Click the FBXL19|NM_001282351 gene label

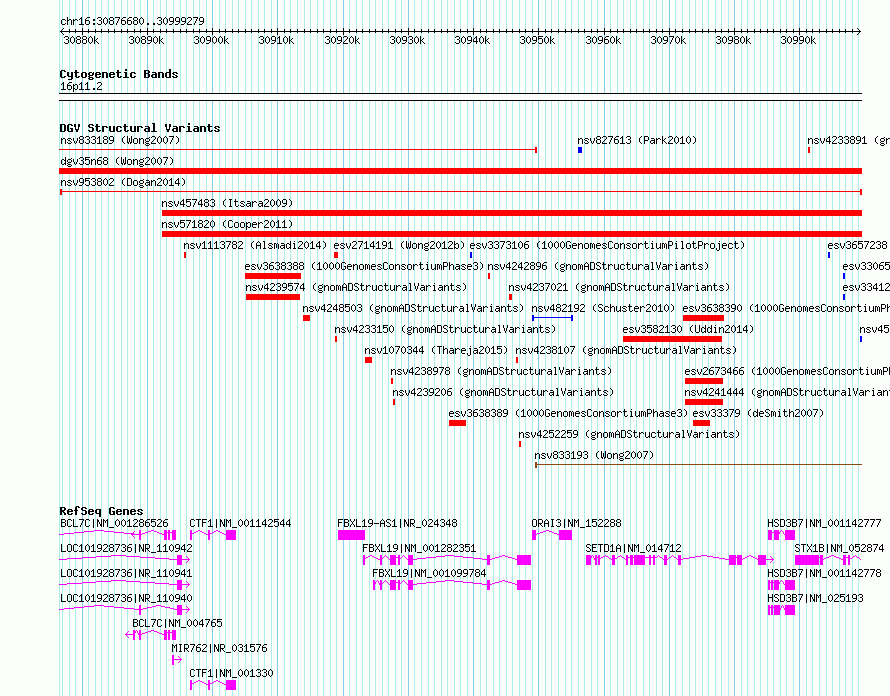[x=419, y=548]
